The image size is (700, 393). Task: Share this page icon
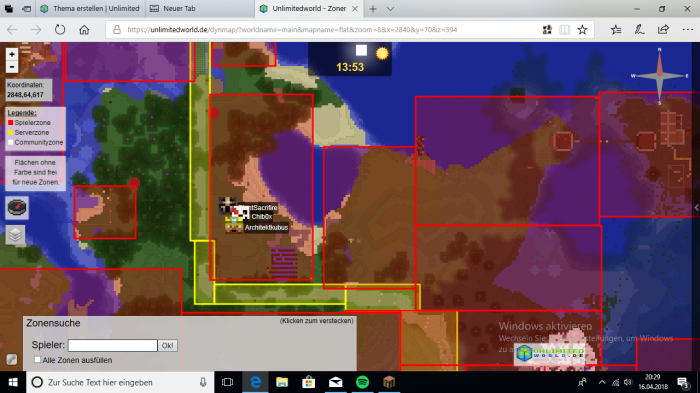coord(663,30)
